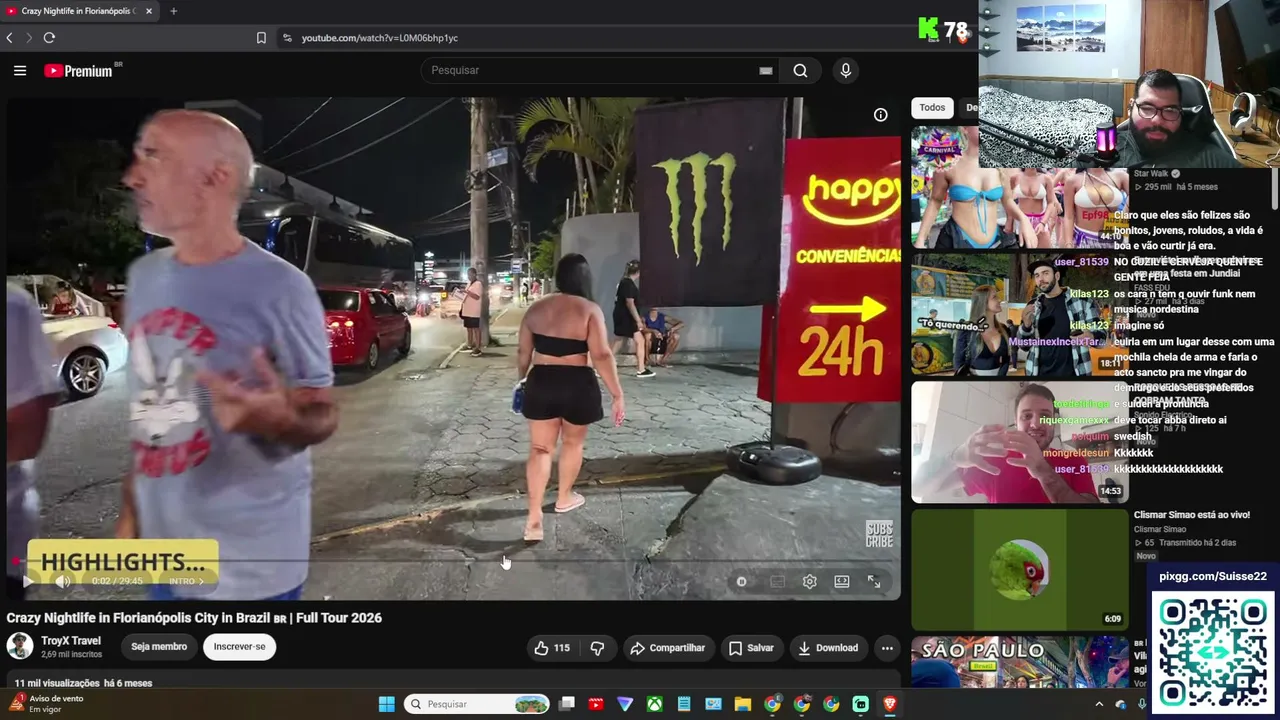Select the youtube.com address bar URL
Viewport: 1280px width, 720px height.
pos(380,38)
